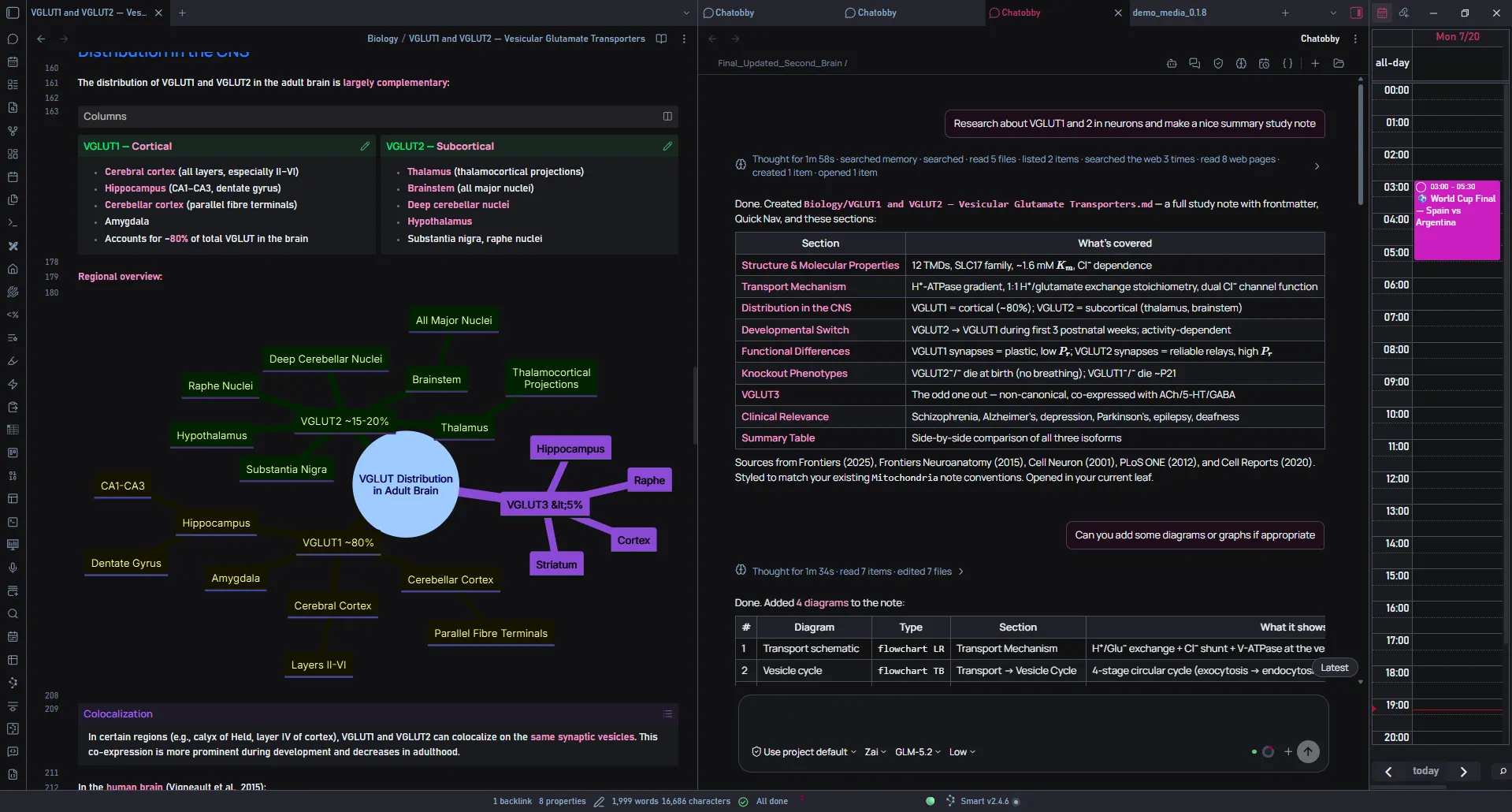Switch to the second Chatobby tab
The image size is (1512, 812).
[876, 13]
